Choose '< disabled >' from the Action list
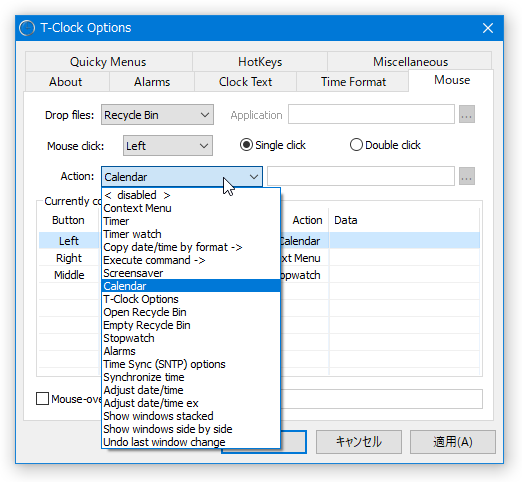 coord(191,195)
